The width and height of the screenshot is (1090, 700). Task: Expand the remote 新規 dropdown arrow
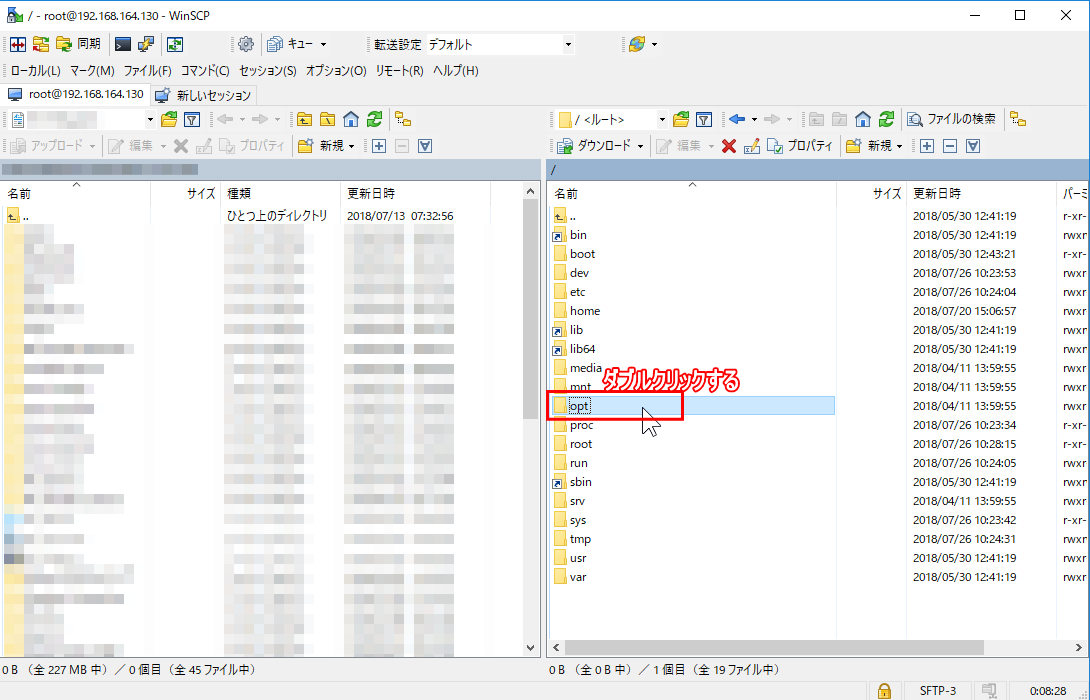(x=900, y=146)
